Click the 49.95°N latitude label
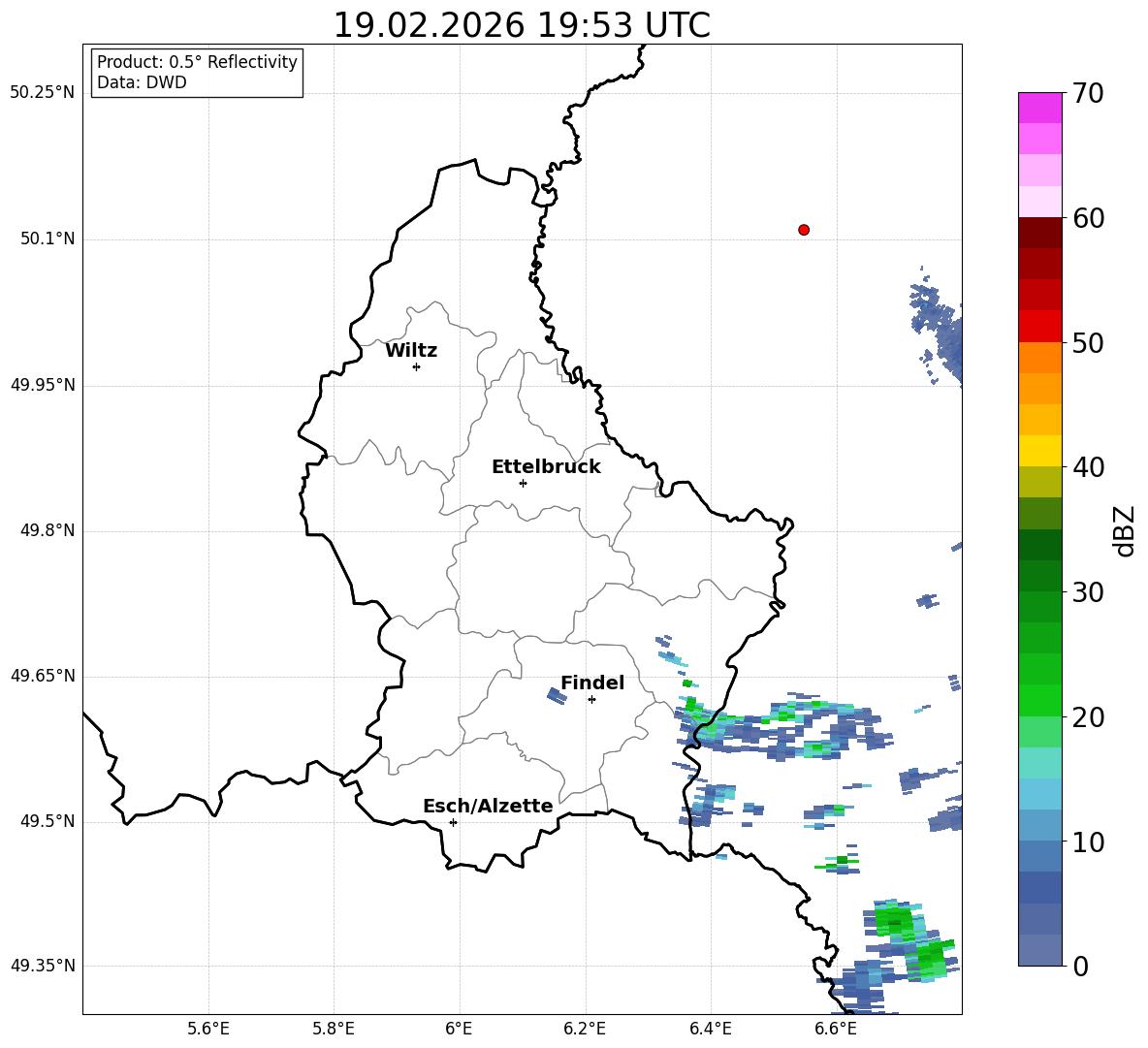 (x=43, y=384)
